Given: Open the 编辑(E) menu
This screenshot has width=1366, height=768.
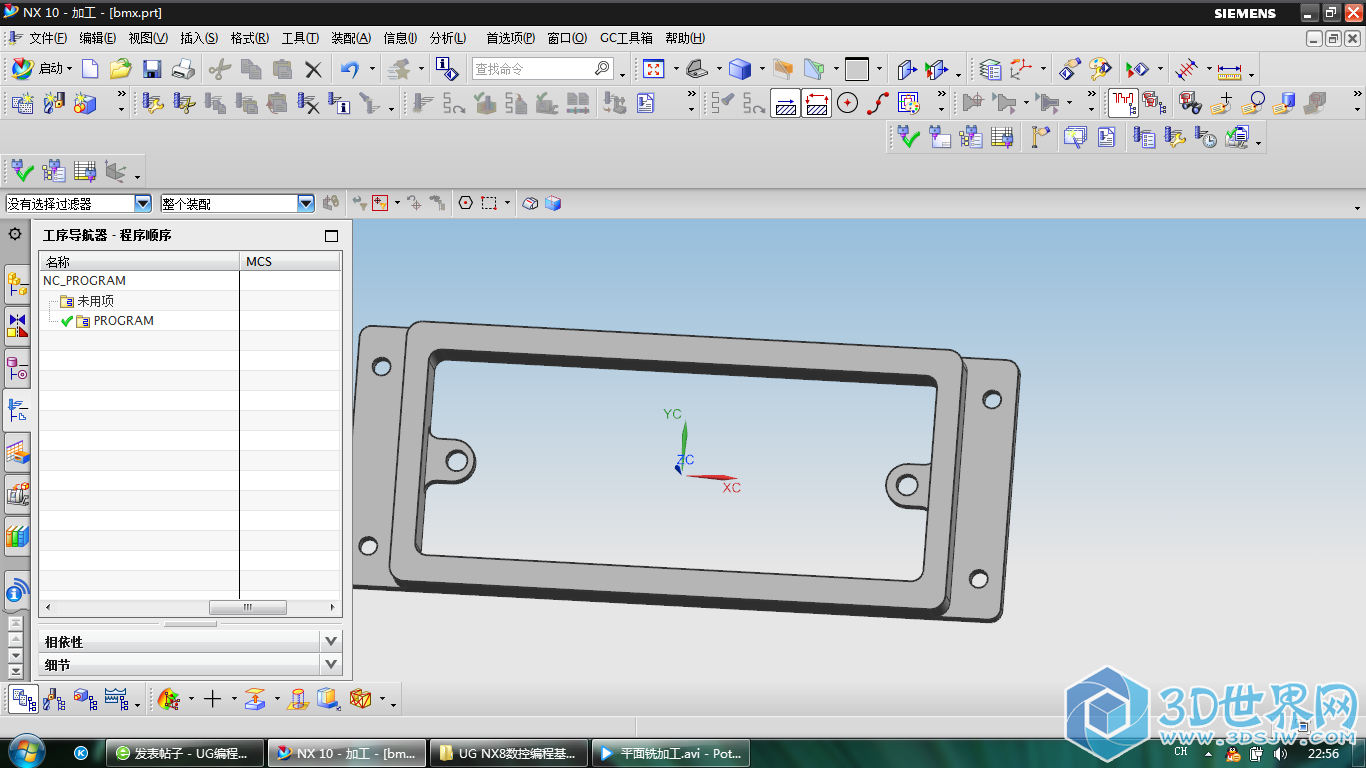Looking at the screenshot, I should pos(97,38).
